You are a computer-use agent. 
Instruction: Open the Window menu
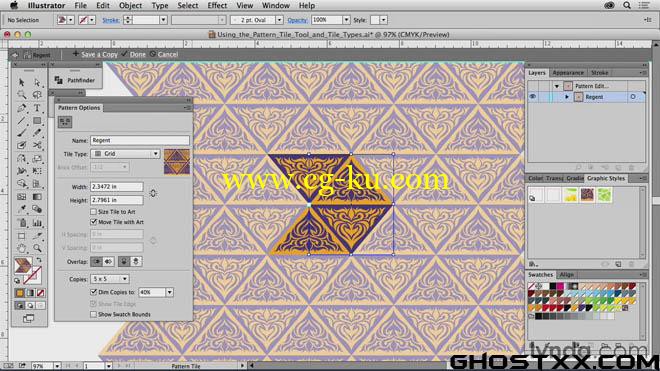coord(276,5)
